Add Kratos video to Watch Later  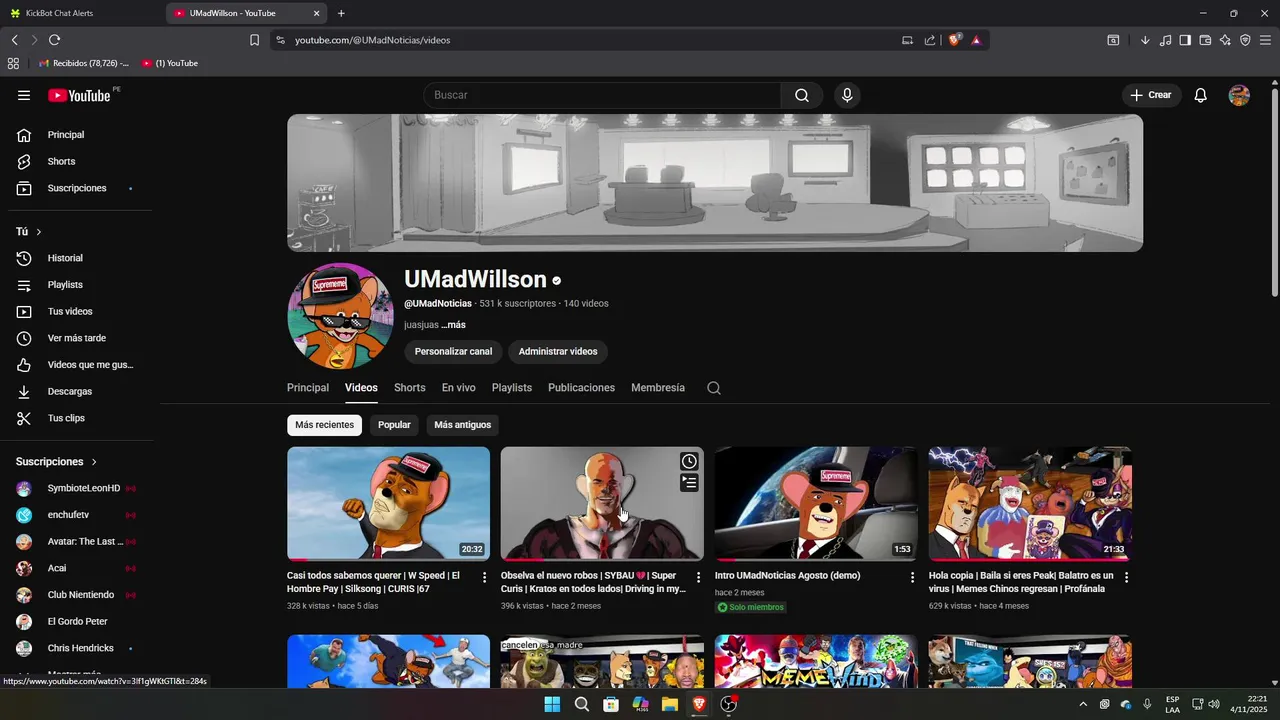click(689, 461)
